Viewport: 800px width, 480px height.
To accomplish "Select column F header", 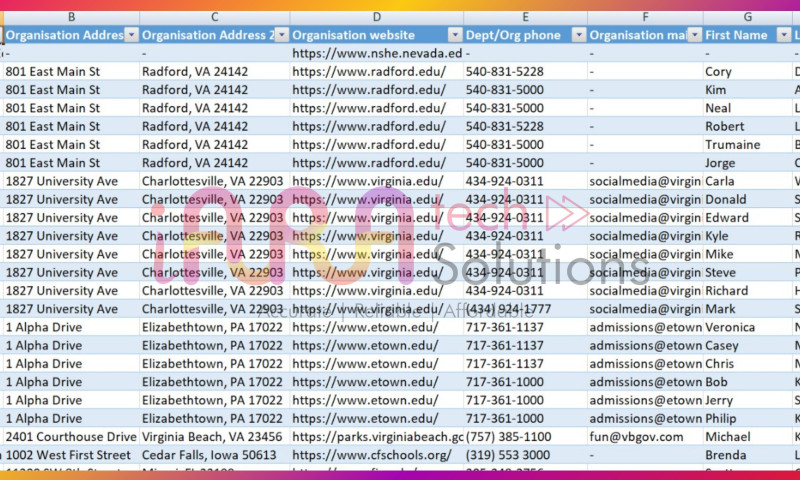I will [645, 17].
